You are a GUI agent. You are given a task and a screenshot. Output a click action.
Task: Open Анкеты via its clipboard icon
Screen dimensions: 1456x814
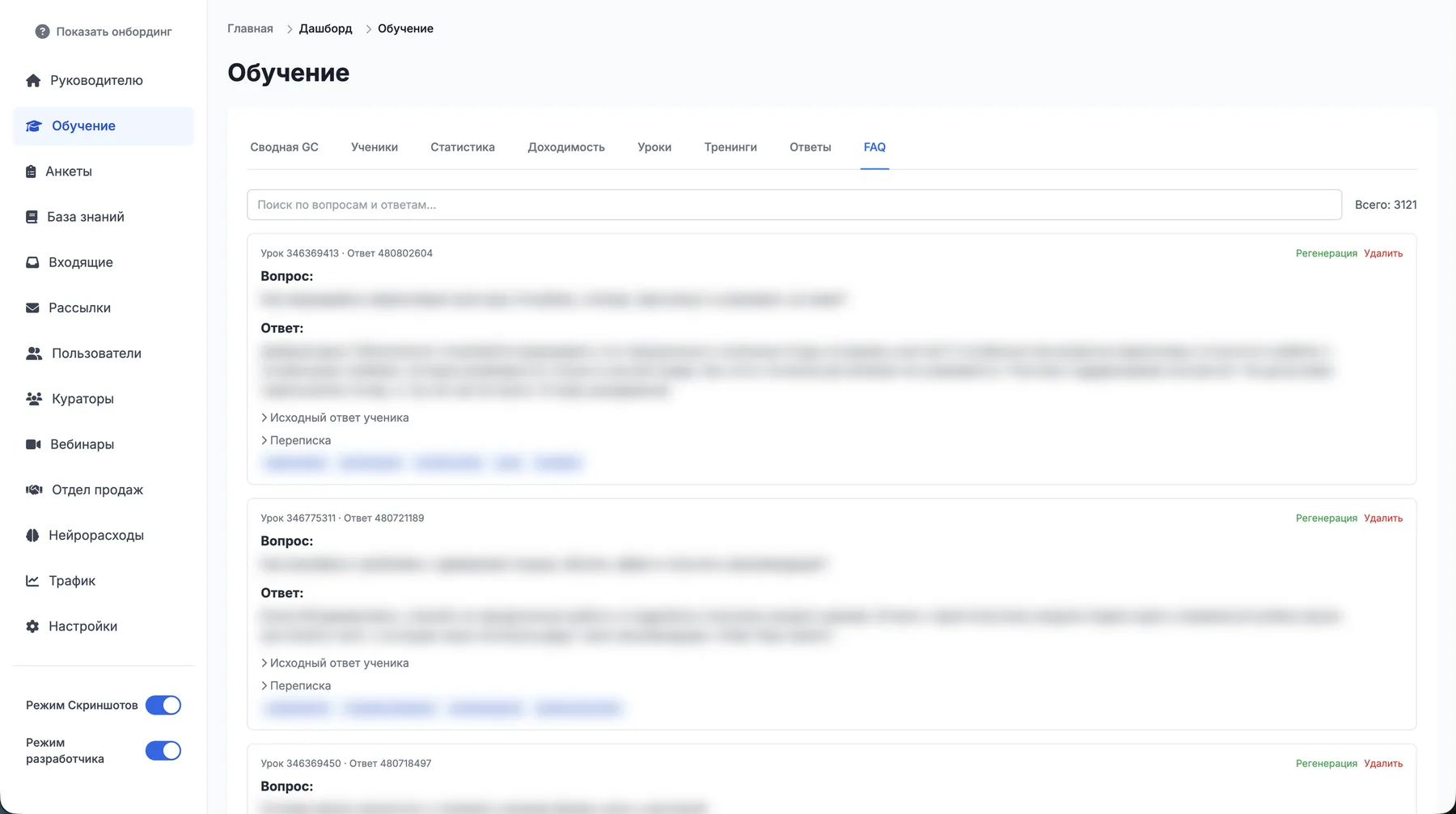31,172
